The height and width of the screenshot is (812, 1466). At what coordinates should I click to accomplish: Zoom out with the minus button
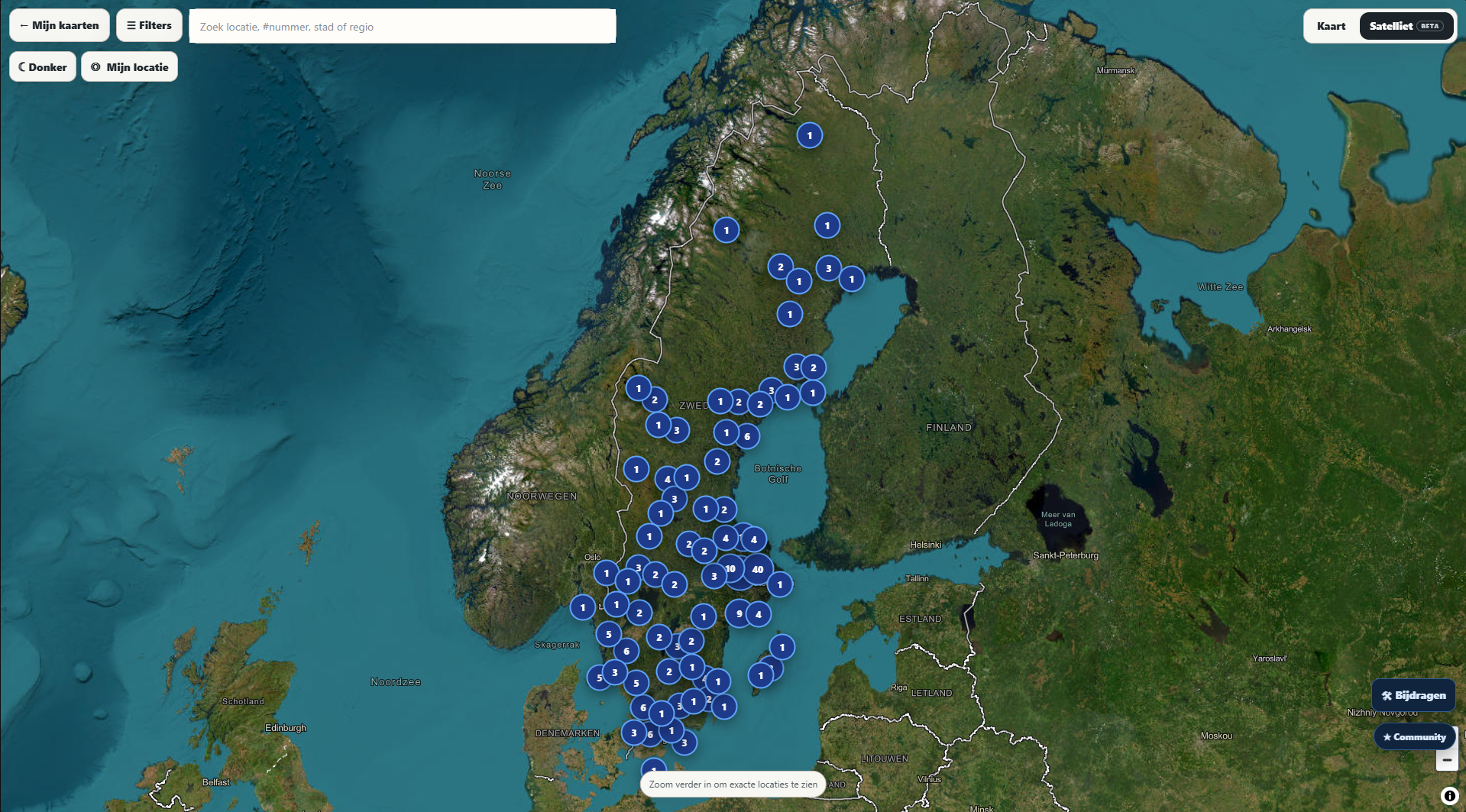pos(1447,760)
